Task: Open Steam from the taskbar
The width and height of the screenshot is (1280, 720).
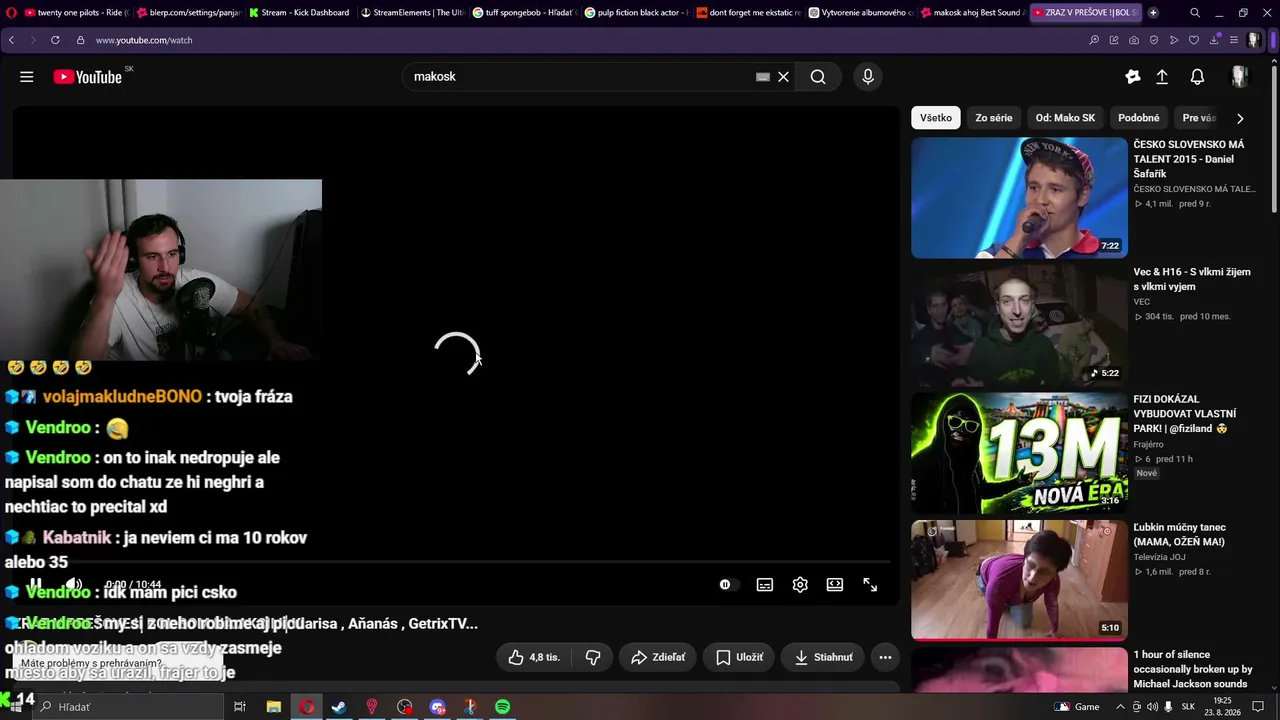Action: [x=339, y=707]
